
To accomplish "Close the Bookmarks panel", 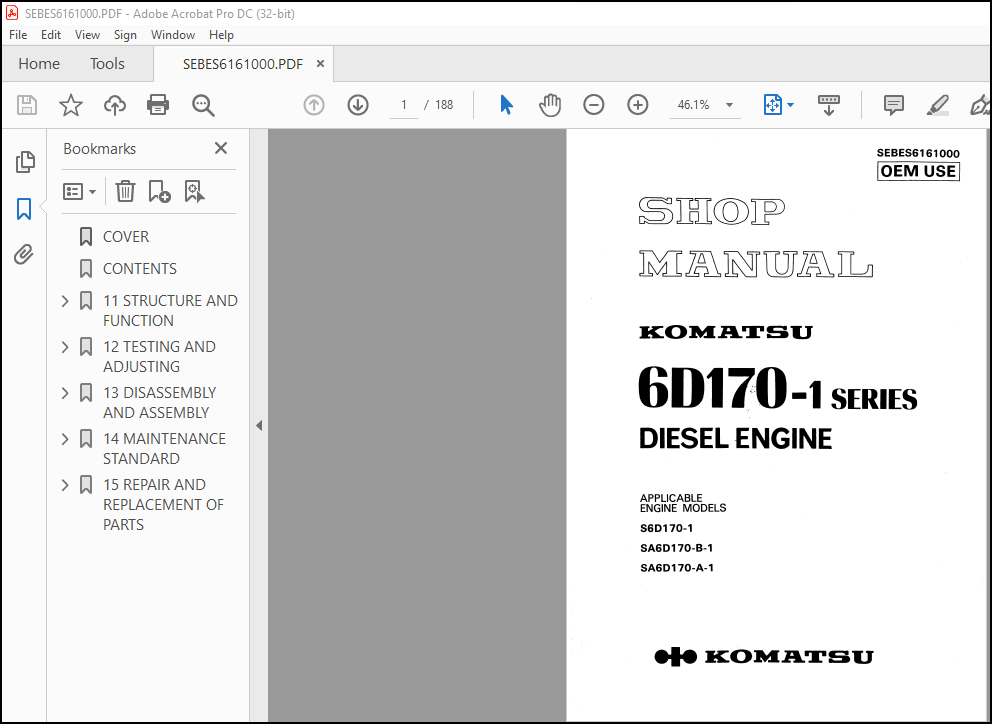I will (x=221, y=148).
